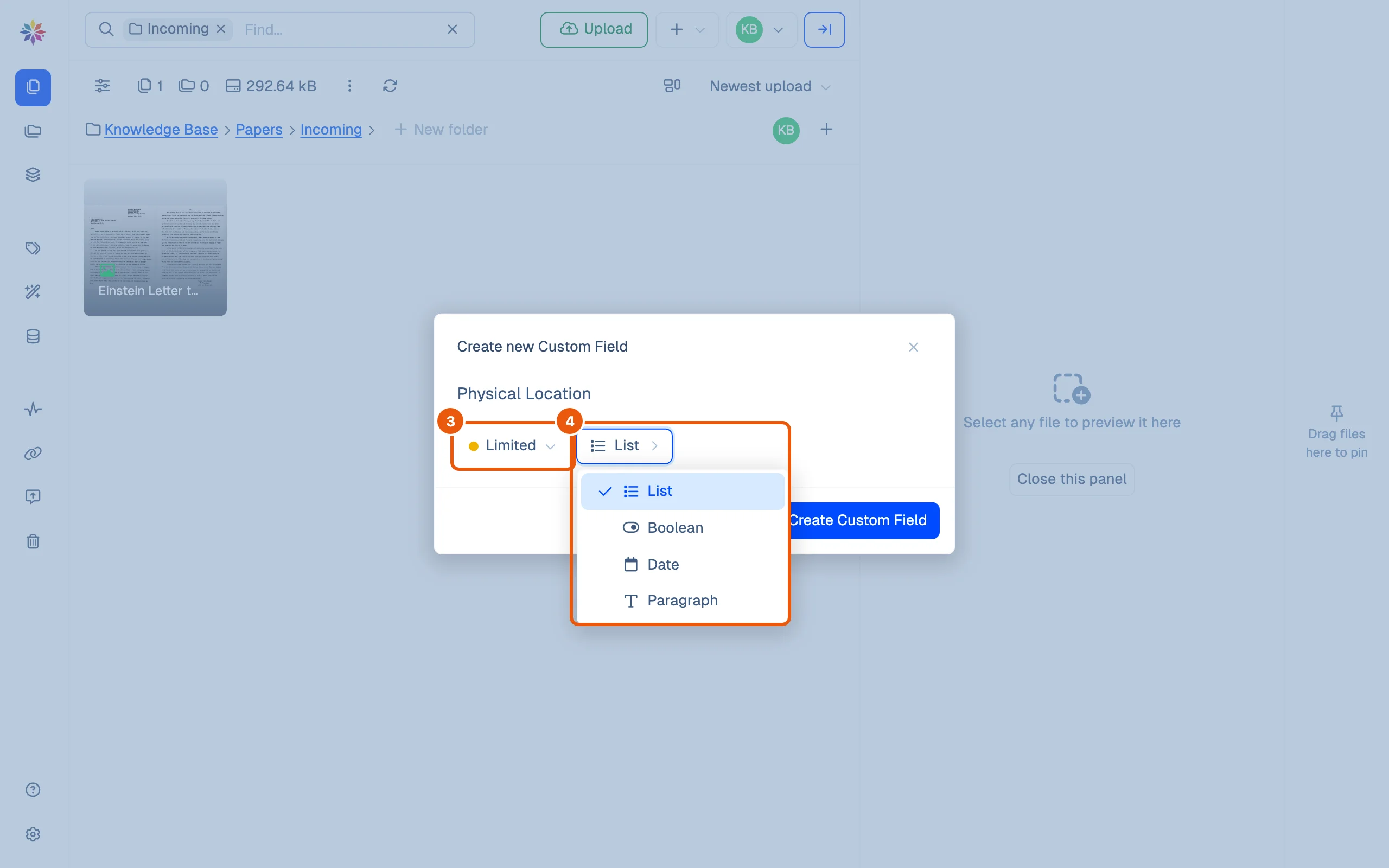Close the Create new Custom Field dialog

(913, 347)
